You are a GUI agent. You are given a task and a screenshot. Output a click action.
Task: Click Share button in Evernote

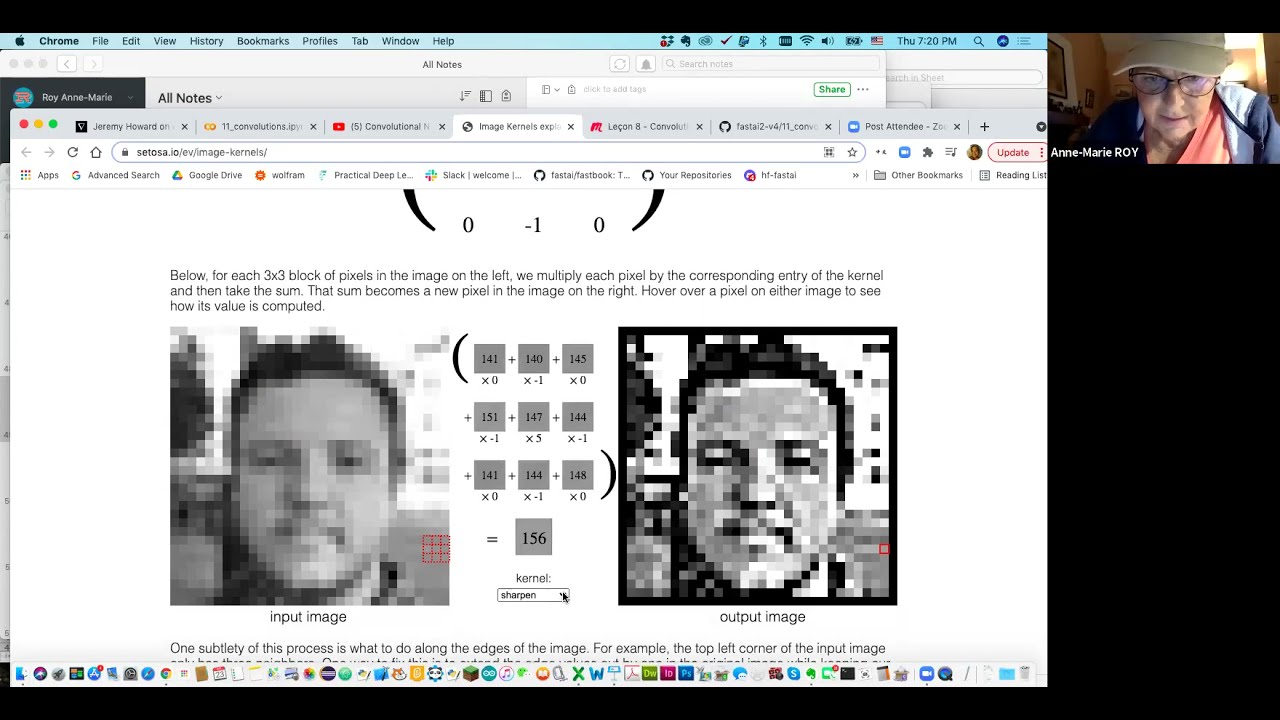tap(832, 89)
